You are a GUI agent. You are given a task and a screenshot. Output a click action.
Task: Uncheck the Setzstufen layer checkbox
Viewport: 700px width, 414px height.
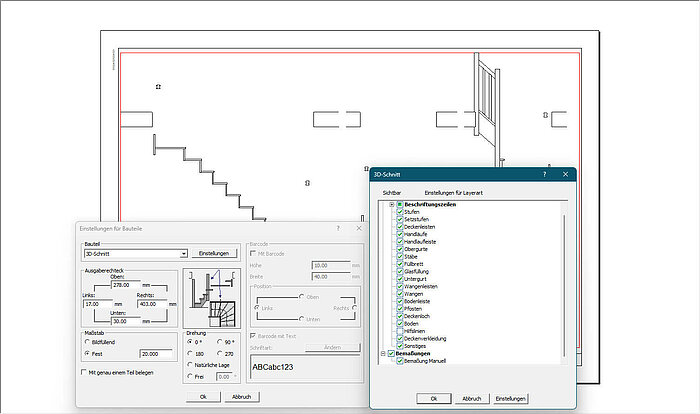click(400, 219)
